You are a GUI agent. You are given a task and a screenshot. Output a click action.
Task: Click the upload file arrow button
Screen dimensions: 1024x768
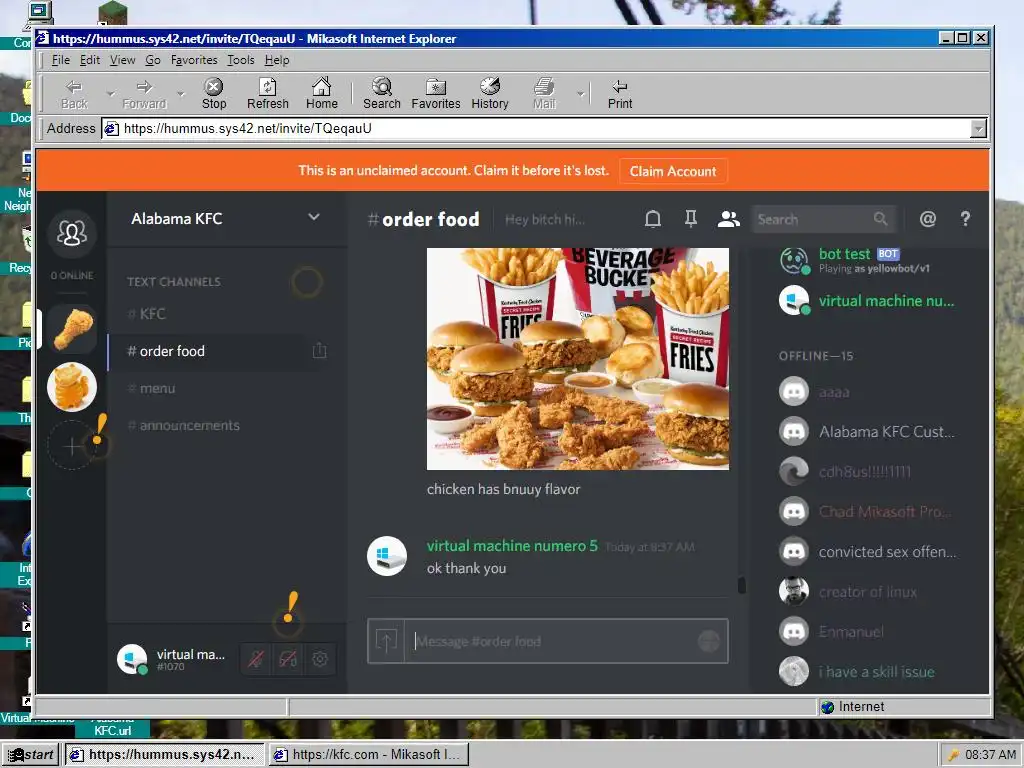pyautogui.click(x=386, y=641)
